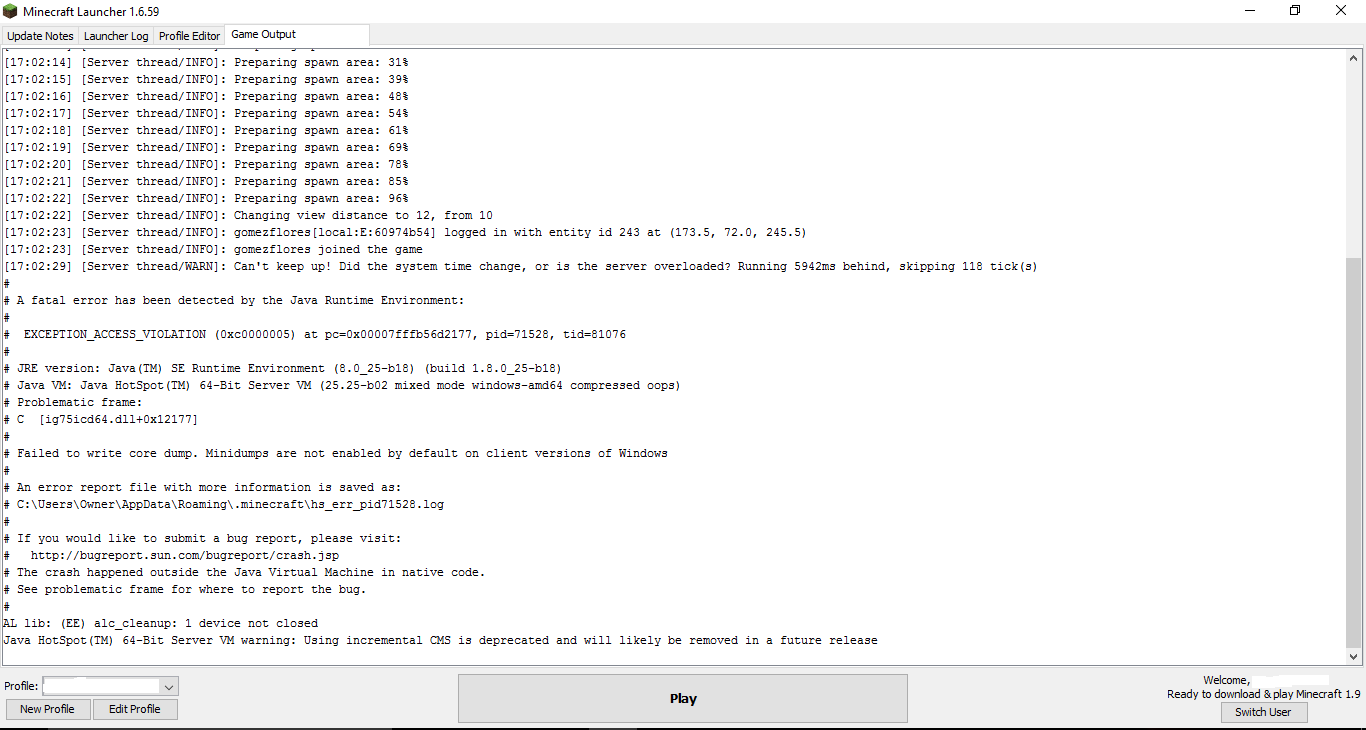The image size is (1366, 730).
Task: Click the scrollbar down arrow
Action: 1354,656
